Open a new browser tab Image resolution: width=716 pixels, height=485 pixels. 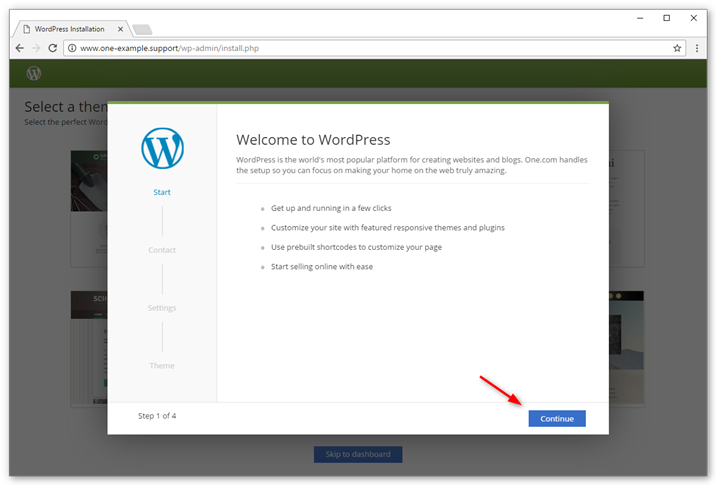142,30
